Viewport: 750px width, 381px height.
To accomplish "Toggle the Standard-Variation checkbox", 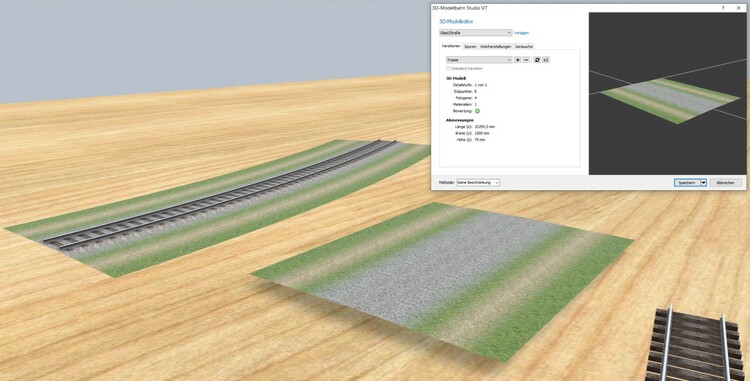I will coord(448,69).
